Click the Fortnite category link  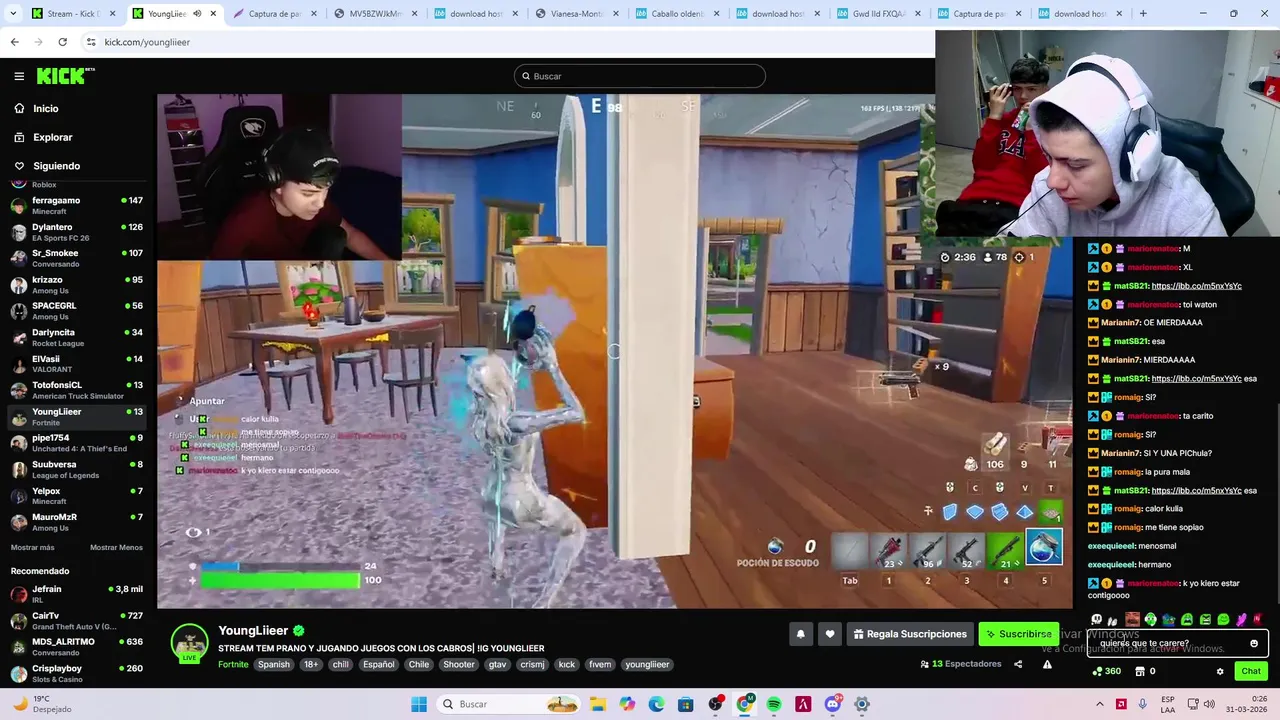(233, 664)
